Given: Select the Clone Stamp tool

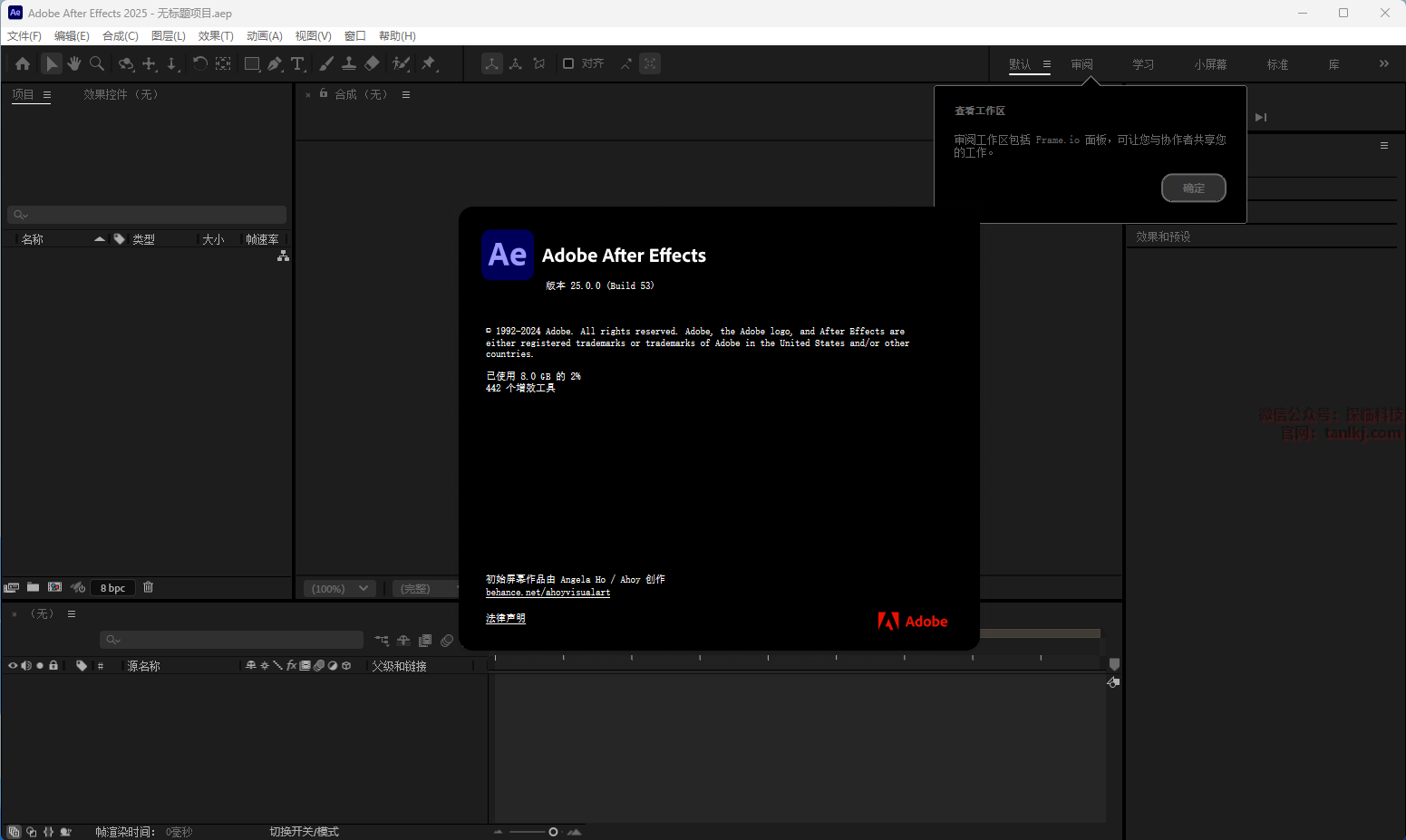Looking at the screenshot, I should (x=349, y=64).
